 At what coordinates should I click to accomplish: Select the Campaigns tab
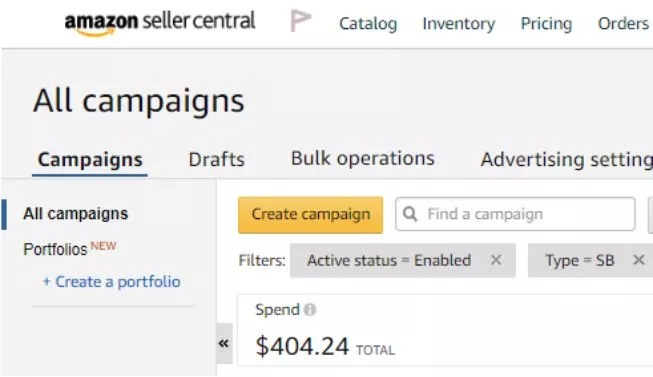tap(90, 160)
